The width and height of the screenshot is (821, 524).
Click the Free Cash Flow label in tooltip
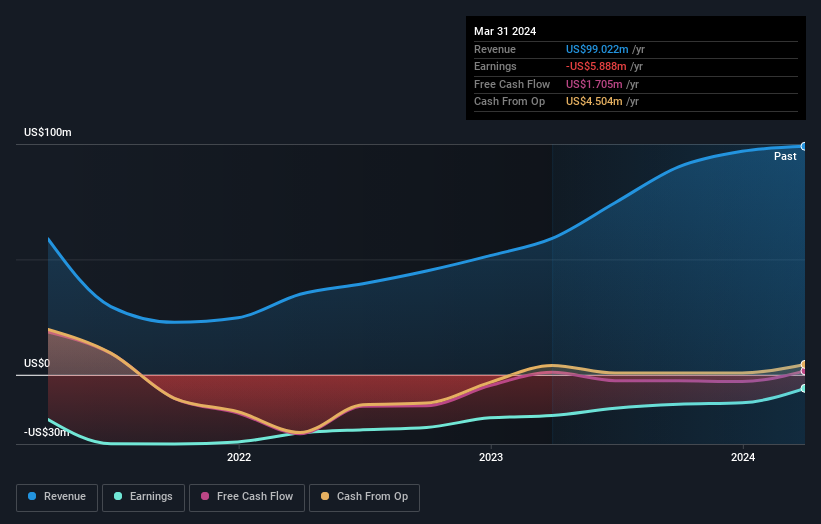click(512, 84)
